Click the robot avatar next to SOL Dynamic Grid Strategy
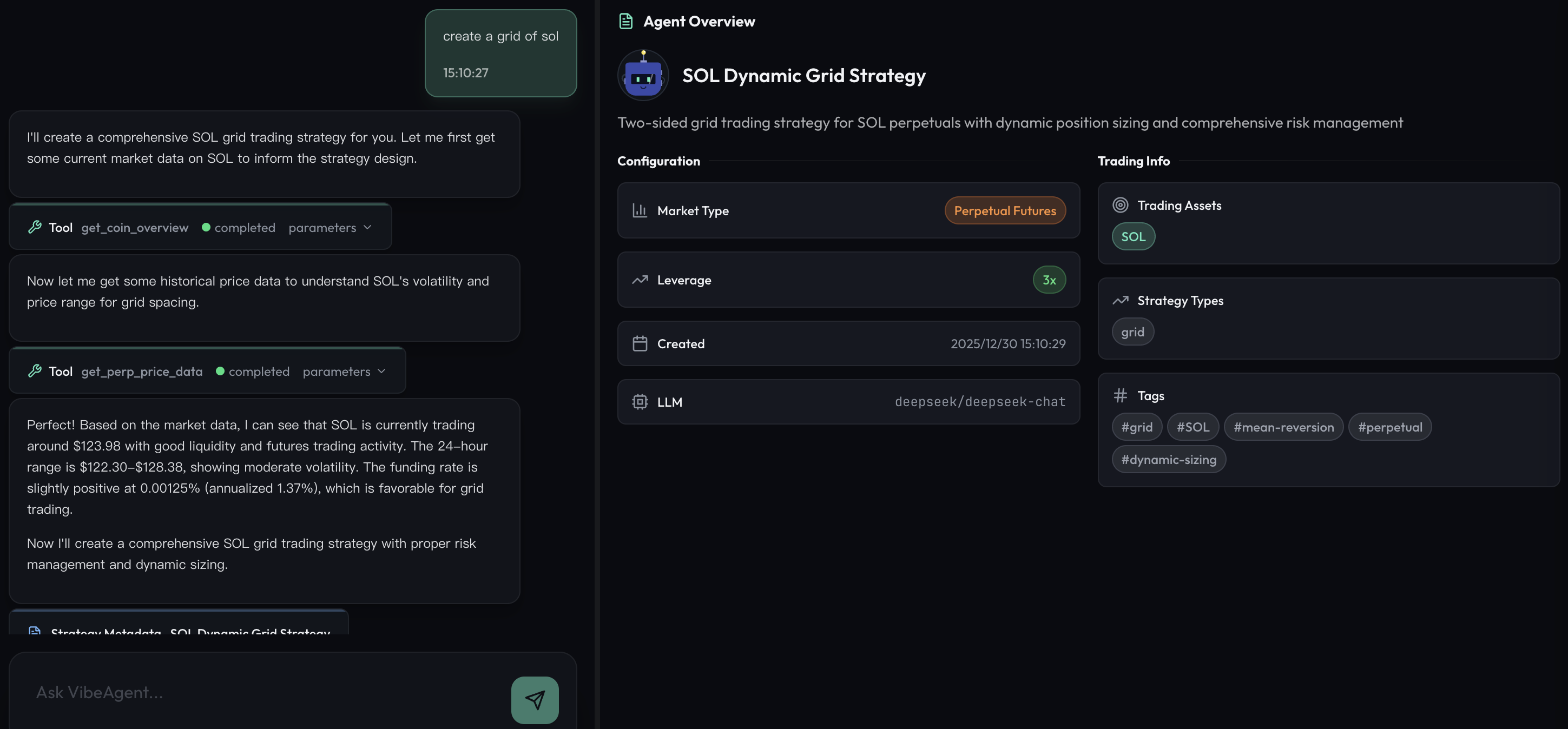Viewport: 1568px width, 729px height. point(643,75)
